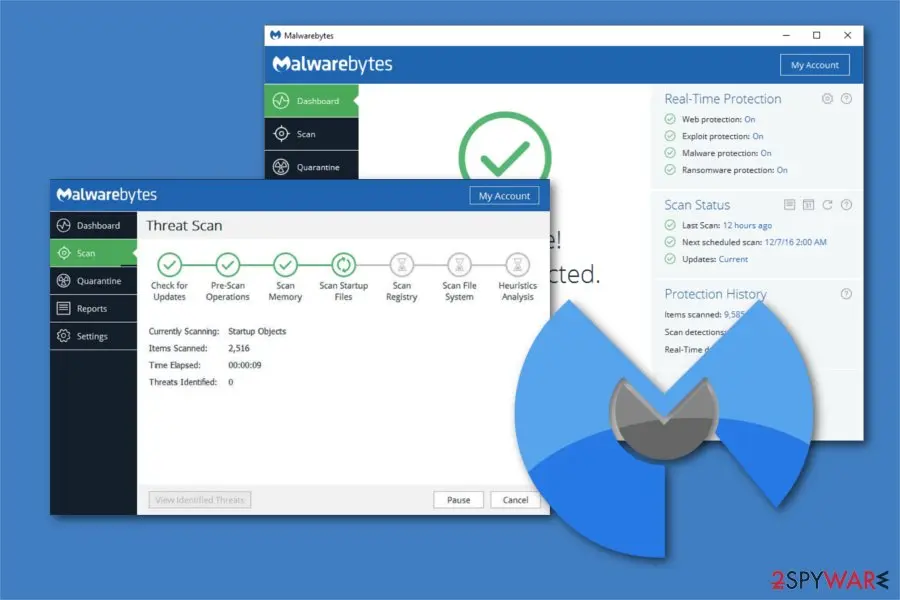Click My Account in the front window
900x600 pixels.
click(x=504, y=196)
